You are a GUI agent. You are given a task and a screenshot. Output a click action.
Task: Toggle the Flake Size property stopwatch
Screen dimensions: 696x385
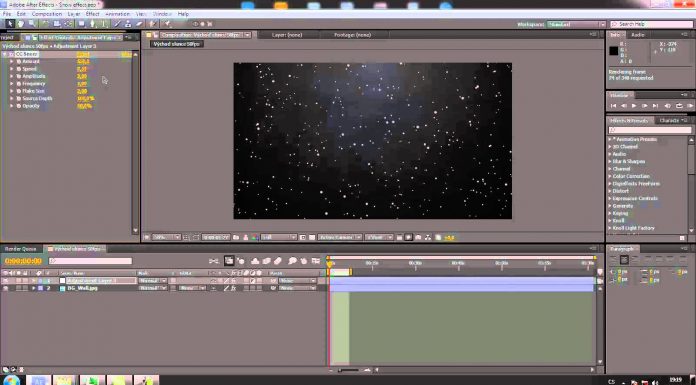(x=19, y=91)
